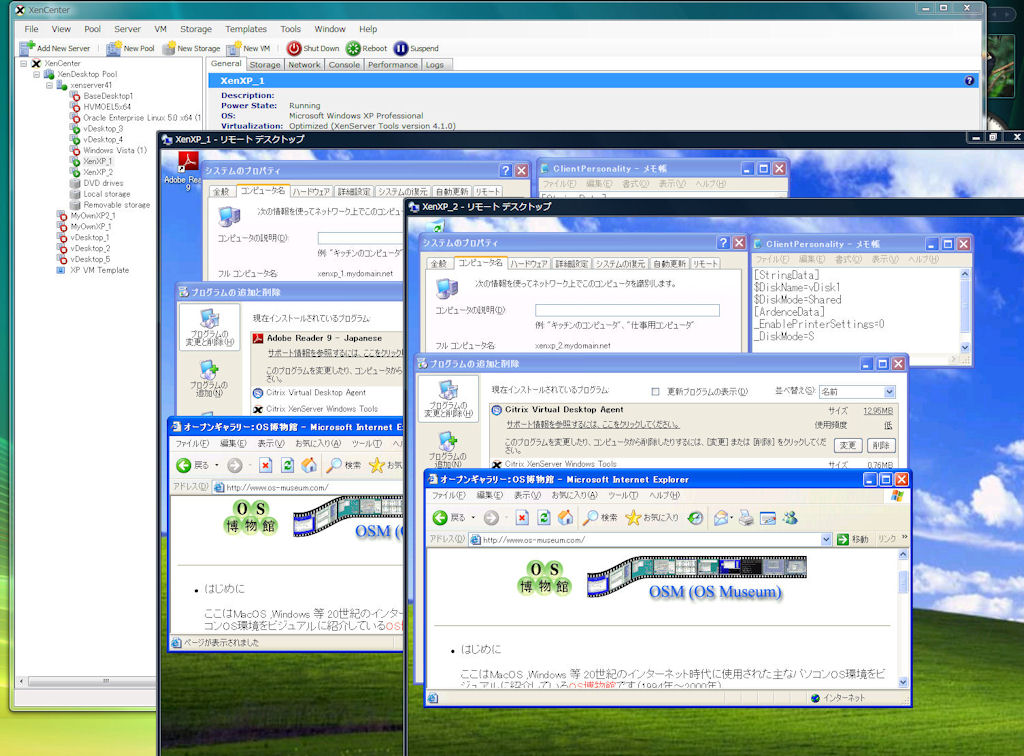This screenshot has height=756, width=1024.
Task: Open the ハードウェア tab in XenXP_2 system properties
Action: (529, 264)
